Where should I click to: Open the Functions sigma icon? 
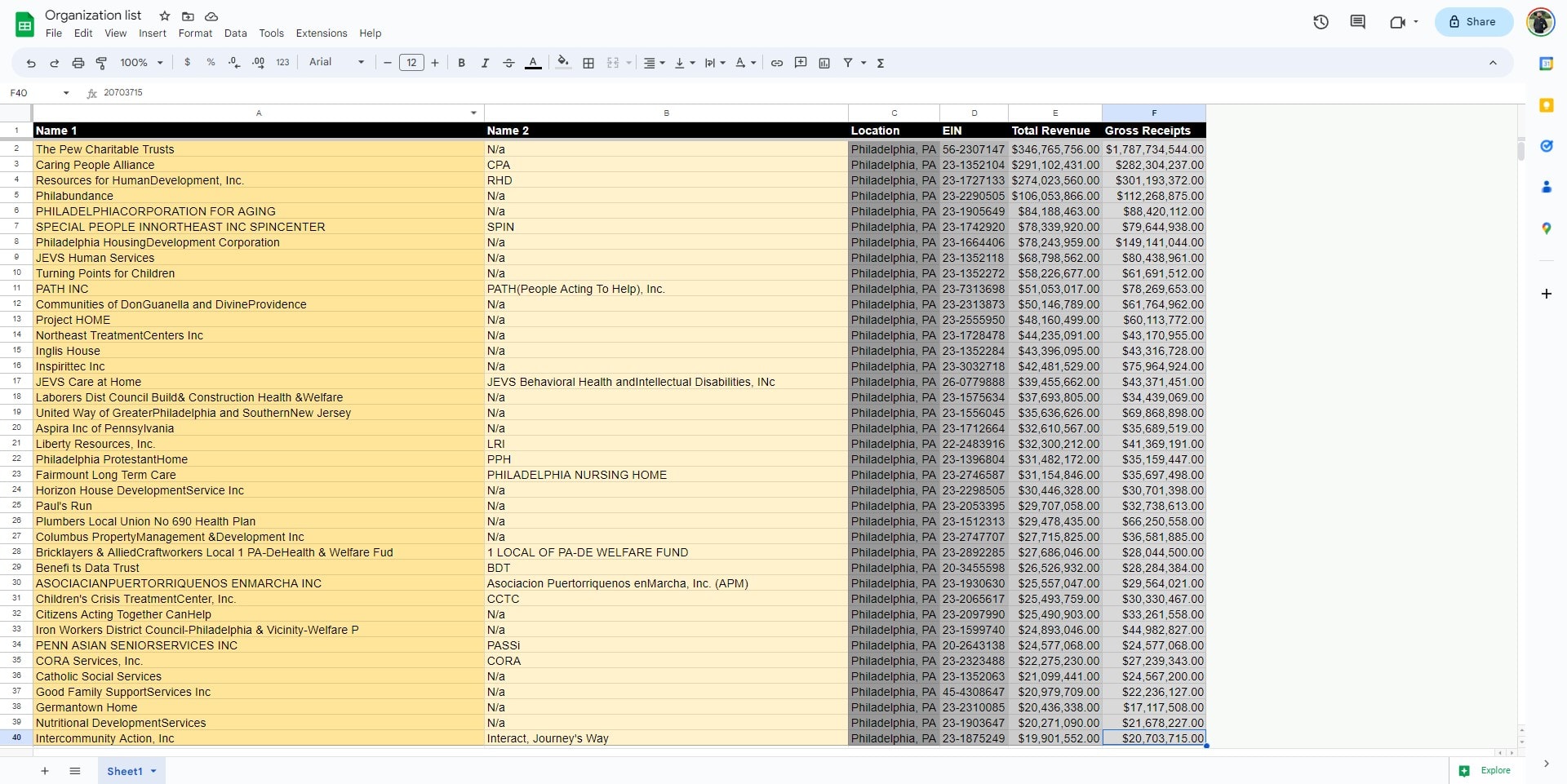click(x=881, y=63)
